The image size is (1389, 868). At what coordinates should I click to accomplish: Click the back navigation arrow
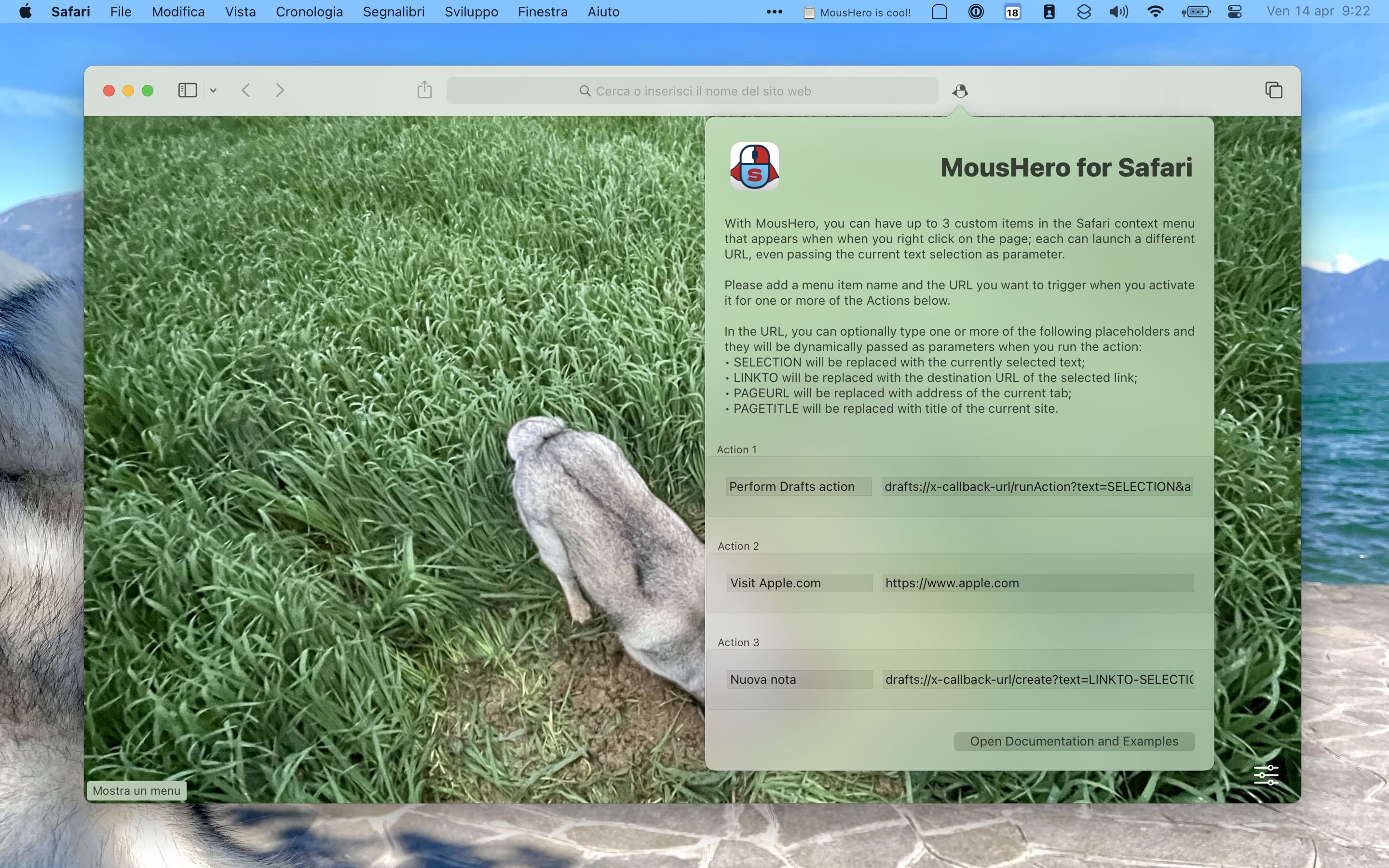(246, 90)
